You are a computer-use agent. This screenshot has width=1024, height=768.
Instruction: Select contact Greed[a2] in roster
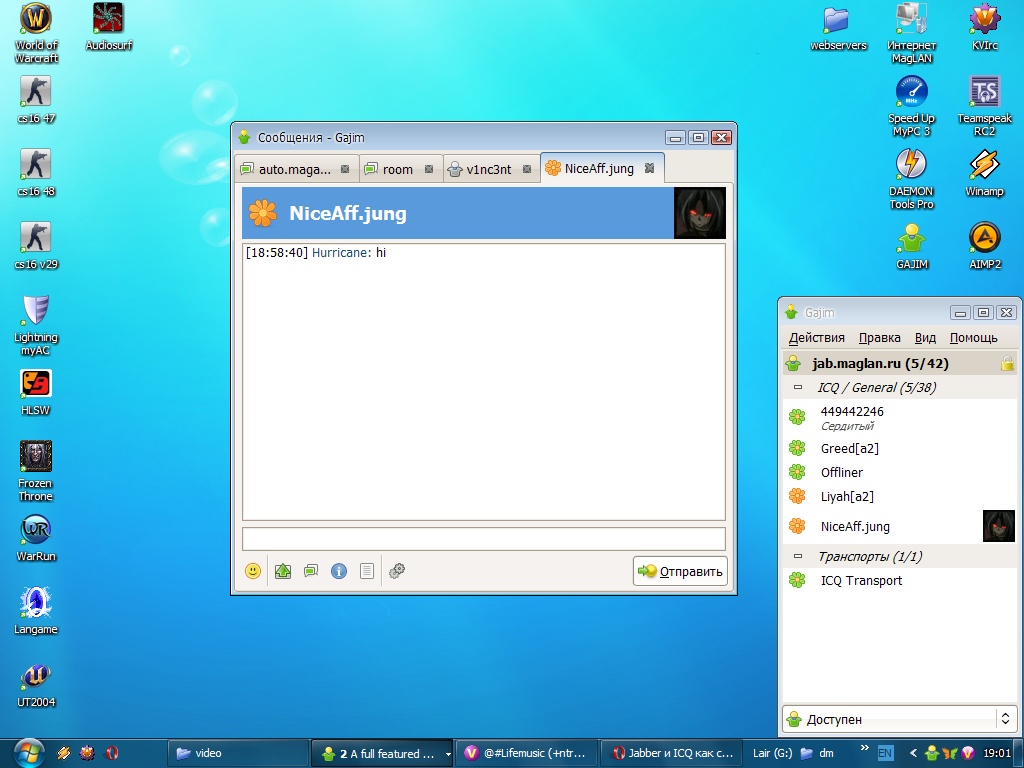click(x=849, y=448)
